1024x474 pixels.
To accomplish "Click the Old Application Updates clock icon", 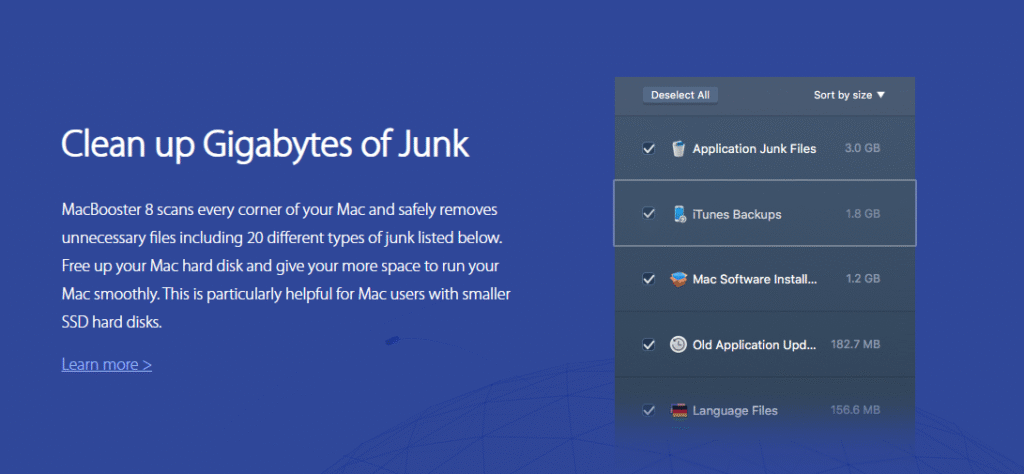I will tap(679, 345).
